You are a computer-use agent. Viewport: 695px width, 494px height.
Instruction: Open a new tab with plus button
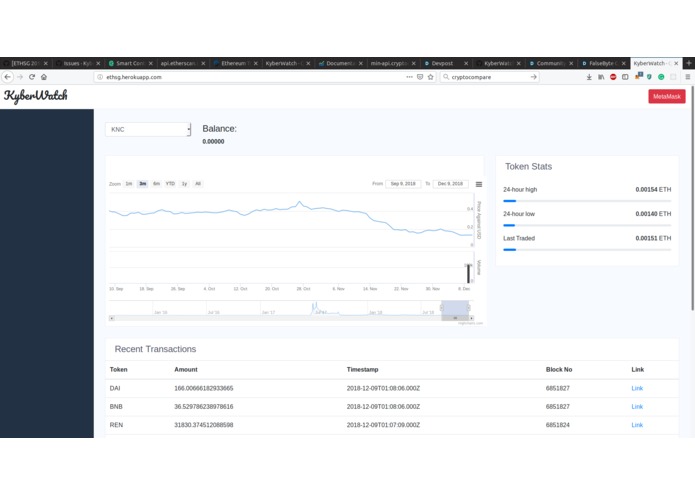pyautogui.click(x=689, y=63)
